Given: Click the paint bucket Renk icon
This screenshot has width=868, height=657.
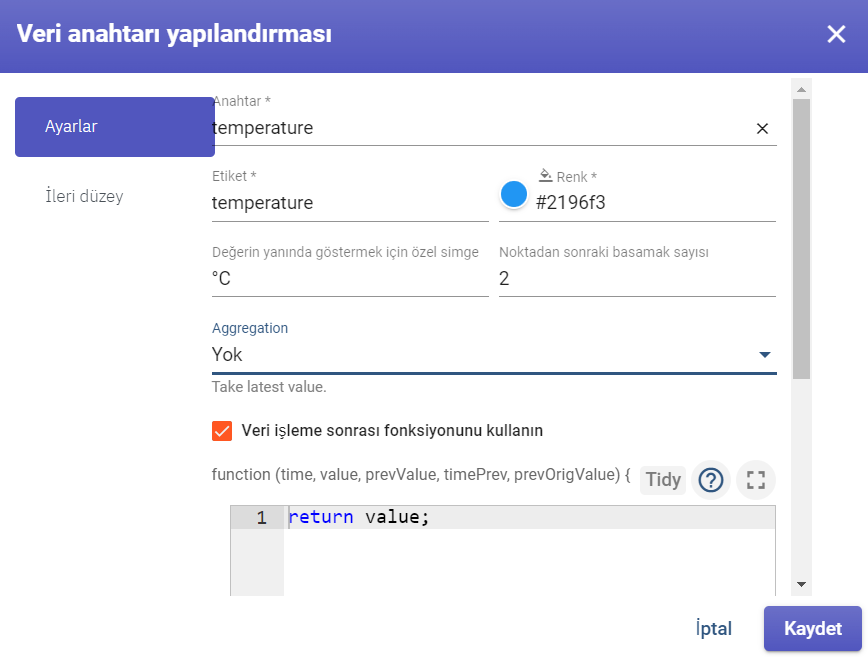Looking at the screenshot, I should [x=545, y=175].
